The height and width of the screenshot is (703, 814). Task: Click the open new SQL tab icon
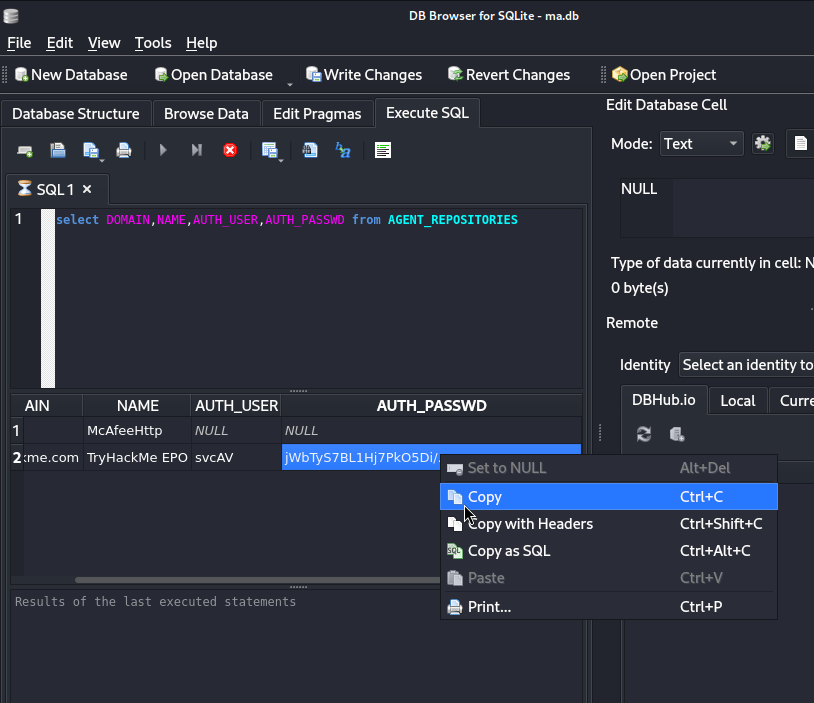(x=25, y=151)
